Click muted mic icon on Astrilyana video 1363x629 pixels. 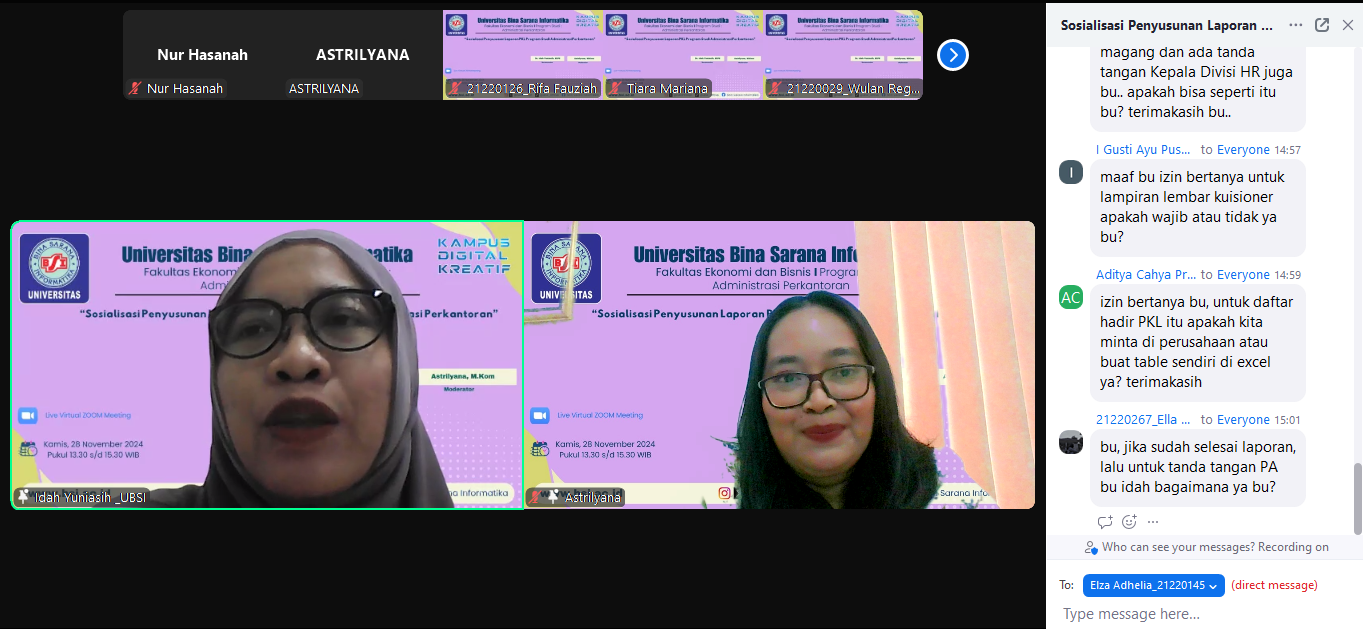click(x=537, y=496)
